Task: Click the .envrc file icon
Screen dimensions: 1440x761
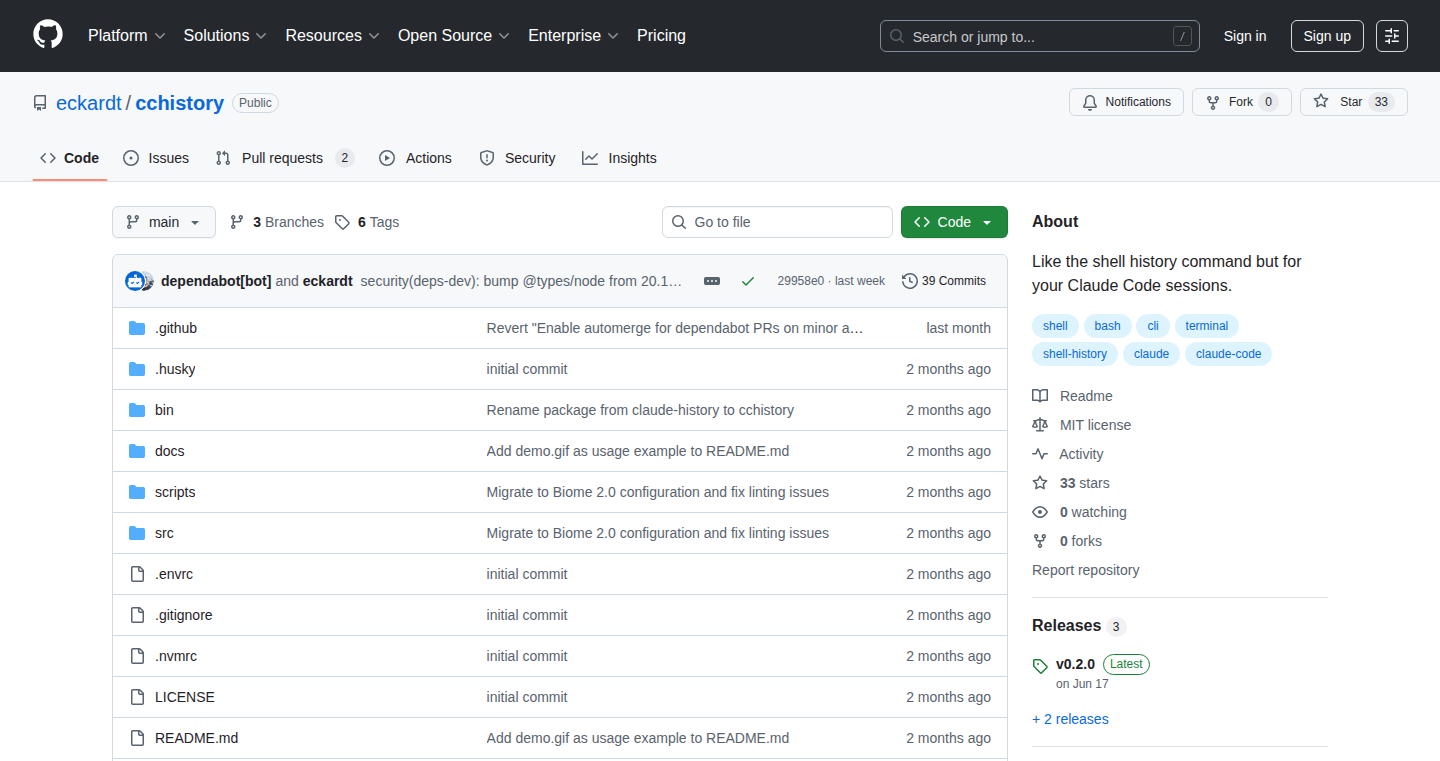Action: (137, 574)
